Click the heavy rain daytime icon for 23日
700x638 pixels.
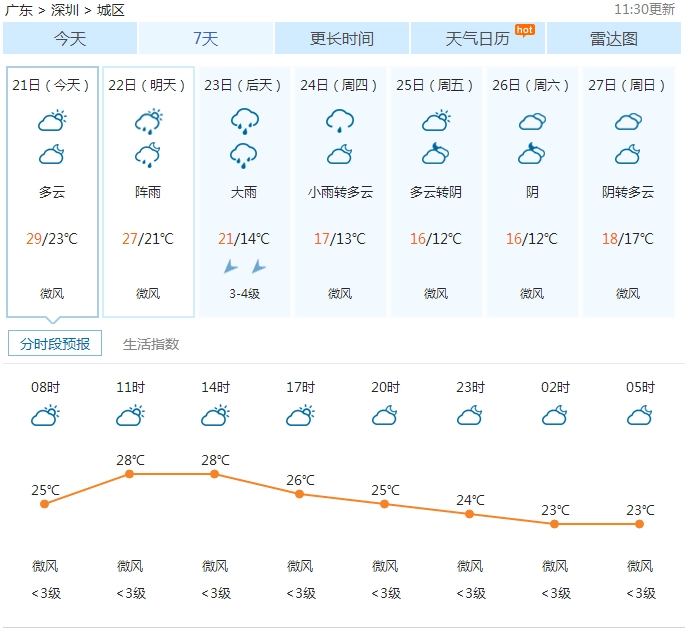pyautogui.click(x=244, y=121)
